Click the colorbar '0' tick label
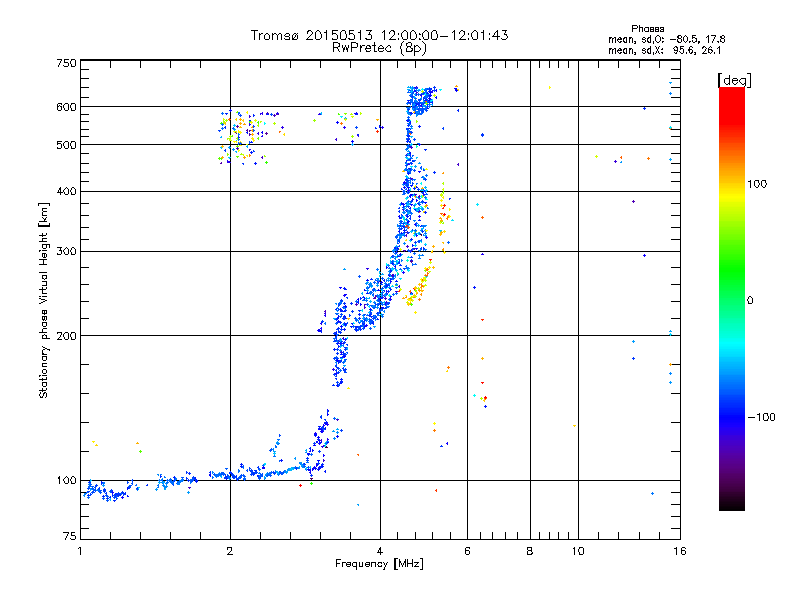800x600 pixels. (x=750, y=301)
